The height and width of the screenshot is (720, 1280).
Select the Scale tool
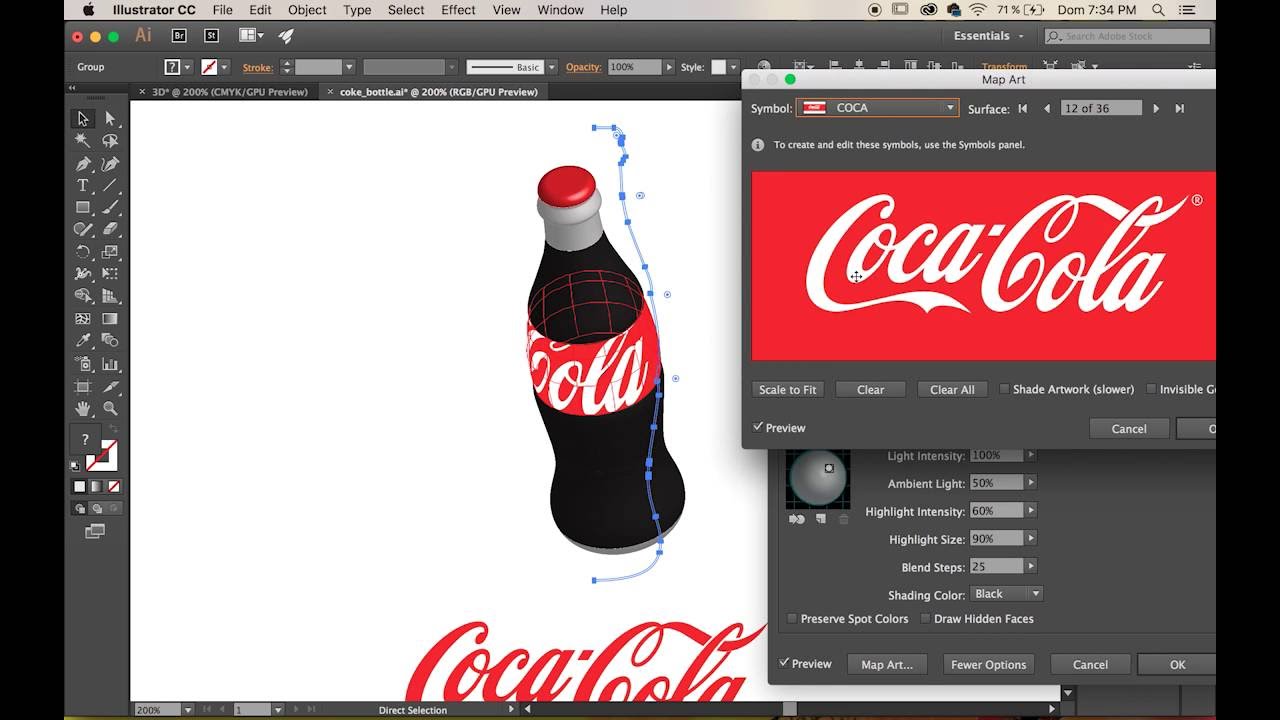pos(110,252)
